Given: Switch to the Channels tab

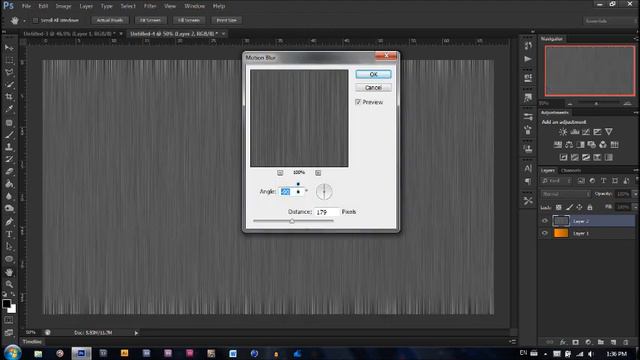Looking at the screenshot, I should click(x=571, y=170).
